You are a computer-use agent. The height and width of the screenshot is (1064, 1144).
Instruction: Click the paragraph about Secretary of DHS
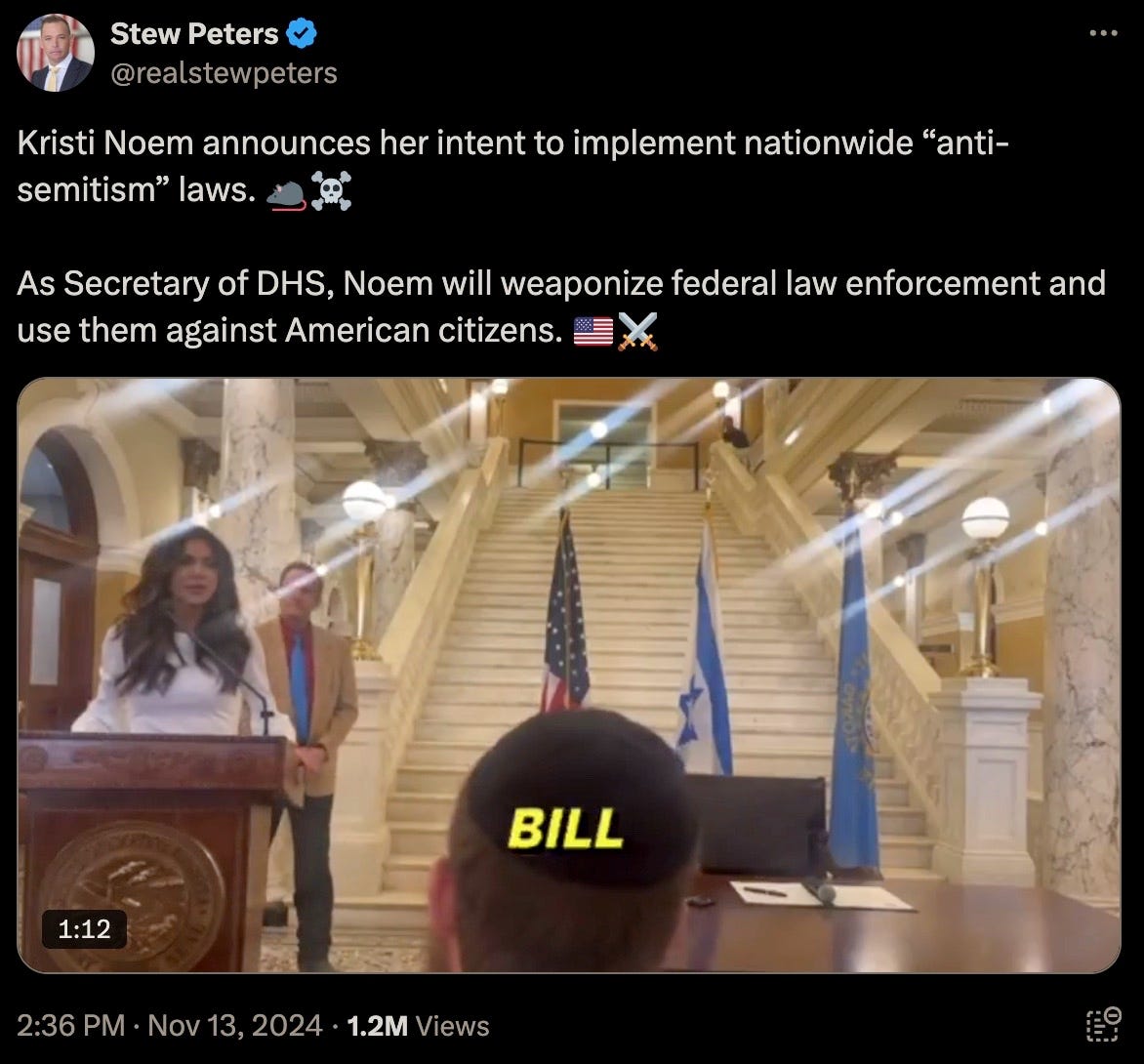click(x=561, y=307)
